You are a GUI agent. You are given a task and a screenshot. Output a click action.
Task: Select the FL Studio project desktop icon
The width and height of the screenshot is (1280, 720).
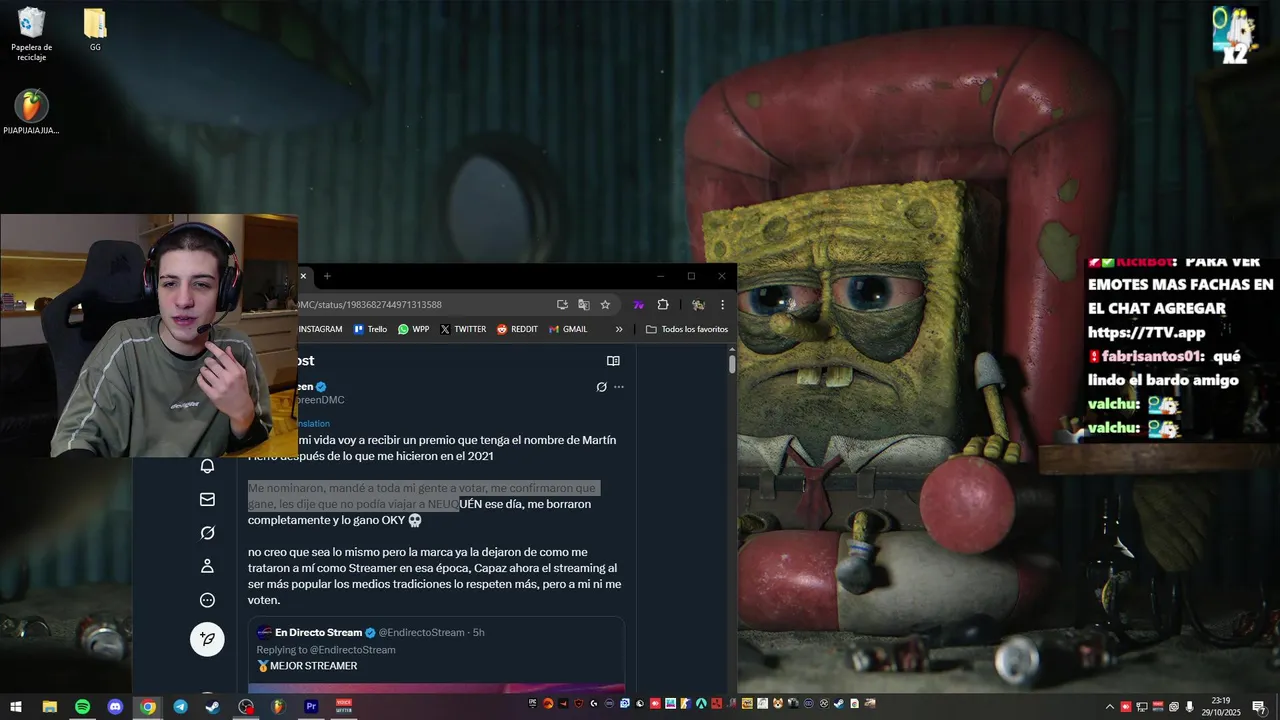tap(32, 112)
